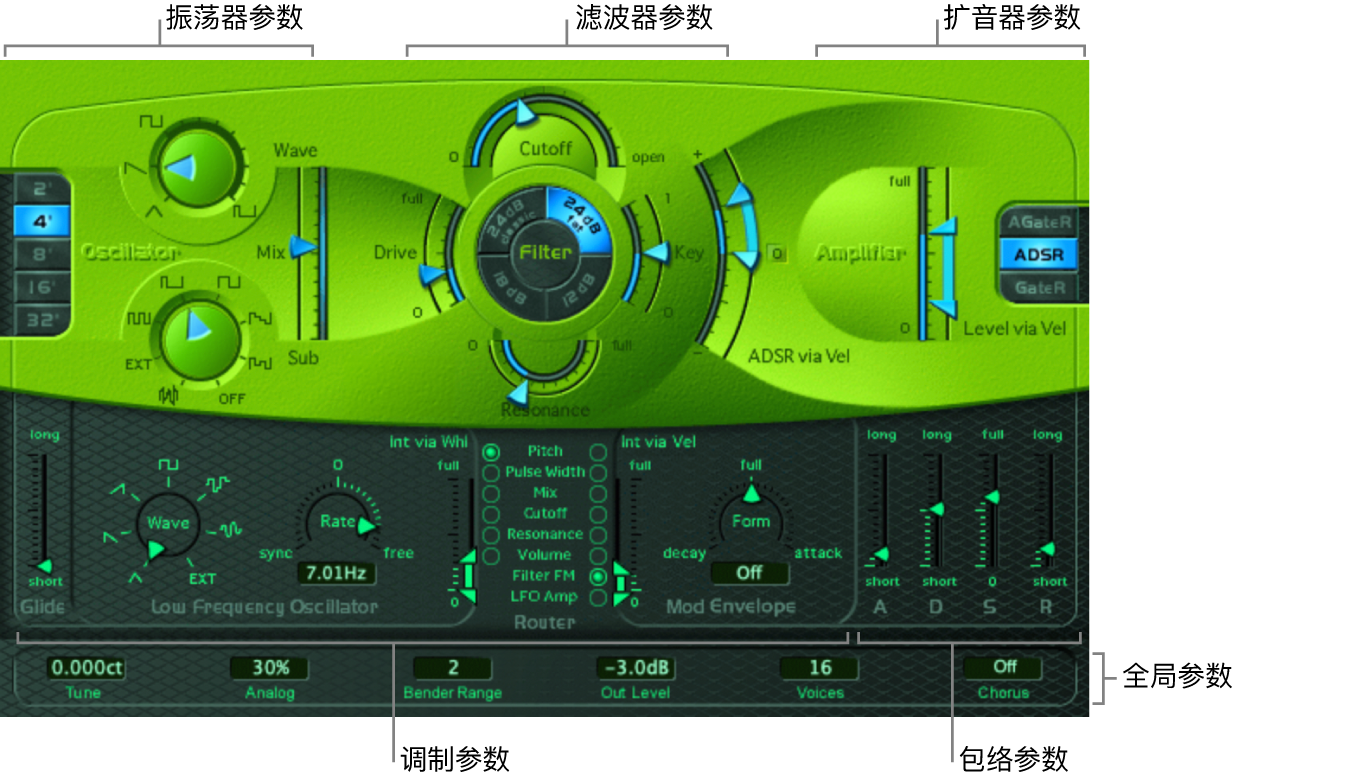Click the Sustain (S) envelope slider handle
Screen dimensions: 1370x779
[x=992, y=497]
